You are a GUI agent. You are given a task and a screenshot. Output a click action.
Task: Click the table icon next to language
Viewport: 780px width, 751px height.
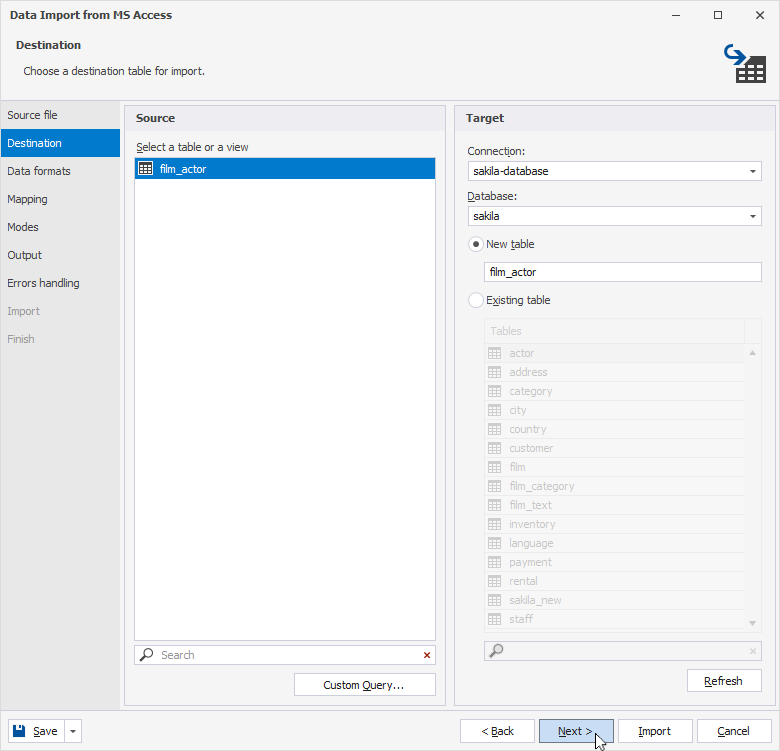click(x=494, y=543)
